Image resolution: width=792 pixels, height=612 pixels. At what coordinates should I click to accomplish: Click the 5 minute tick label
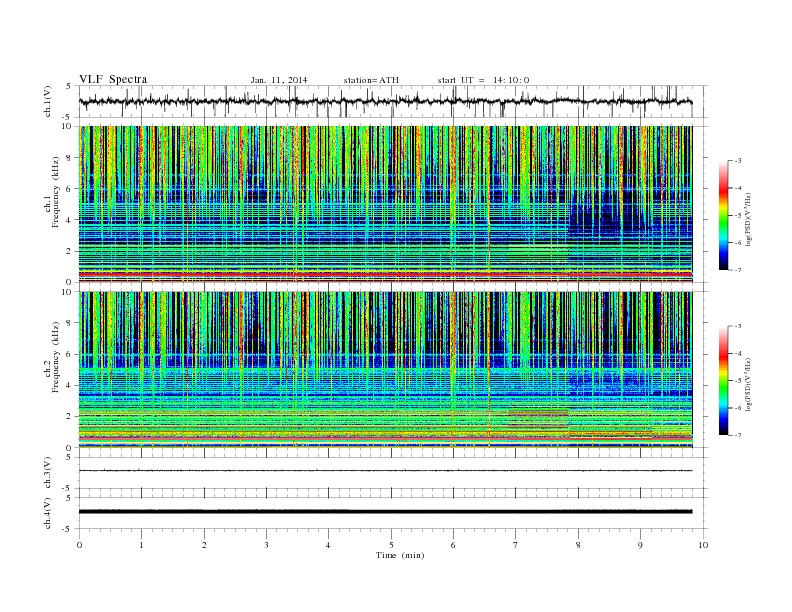(391, 545)
